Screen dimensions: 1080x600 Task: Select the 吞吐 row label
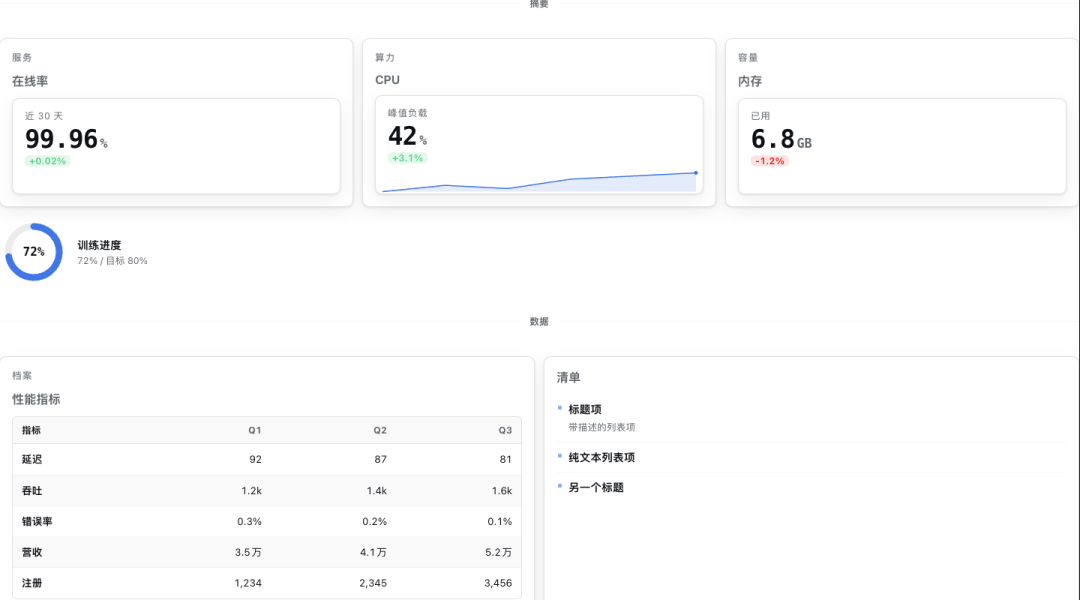coord(32,491)
